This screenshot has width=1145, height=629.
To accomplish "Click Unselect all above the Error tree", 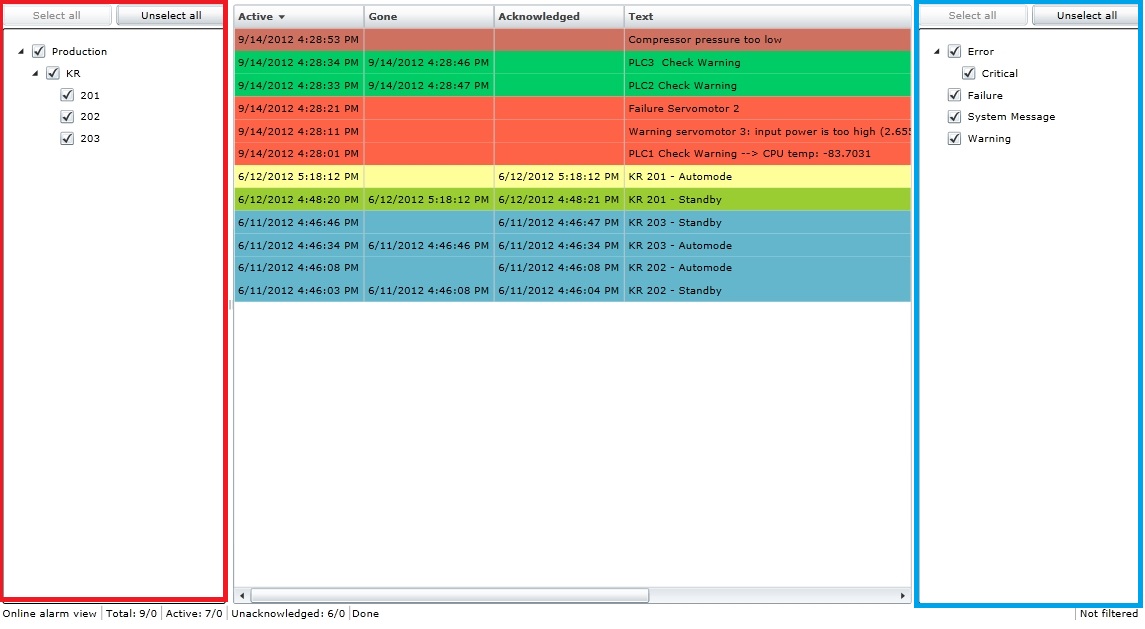I will [1086, 16].
